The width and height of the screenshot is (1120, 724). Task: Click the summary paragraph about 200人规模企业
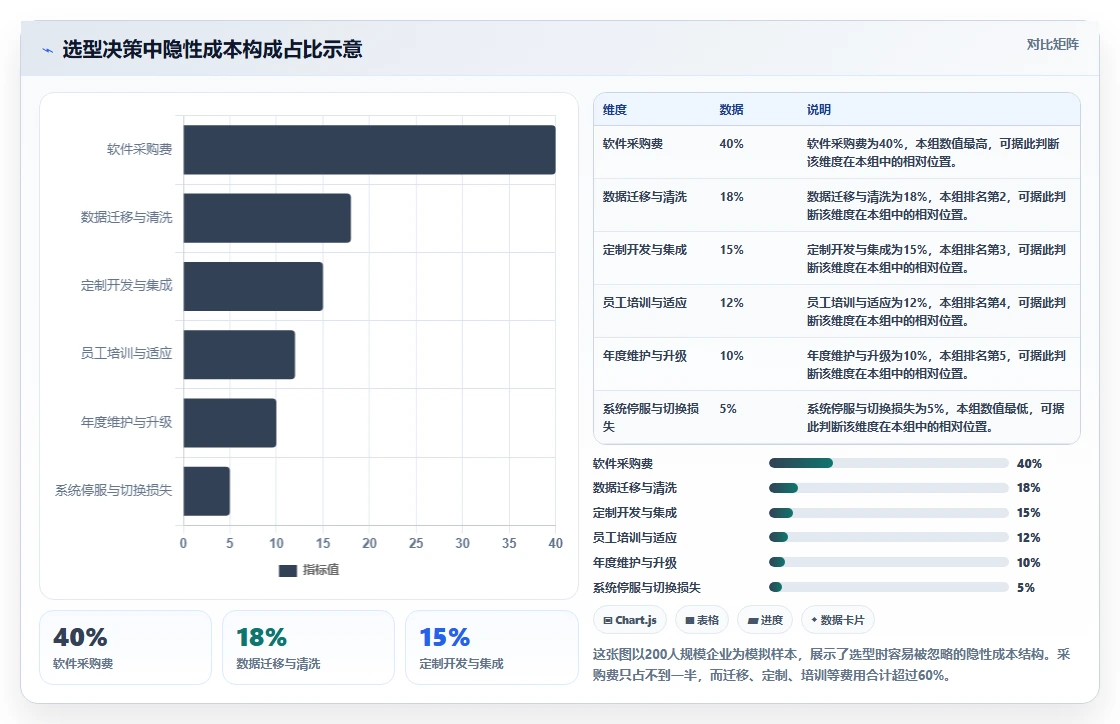click(x=831, y=665)
